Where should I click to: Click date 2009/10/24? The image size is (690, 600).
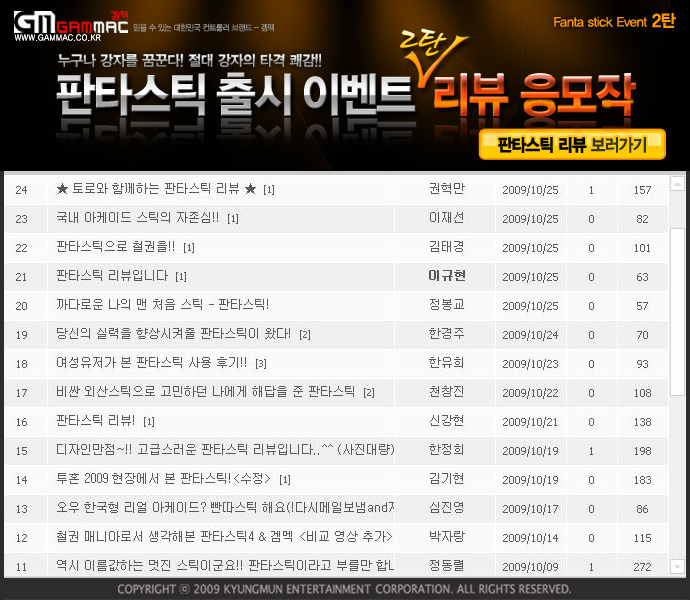530,335
